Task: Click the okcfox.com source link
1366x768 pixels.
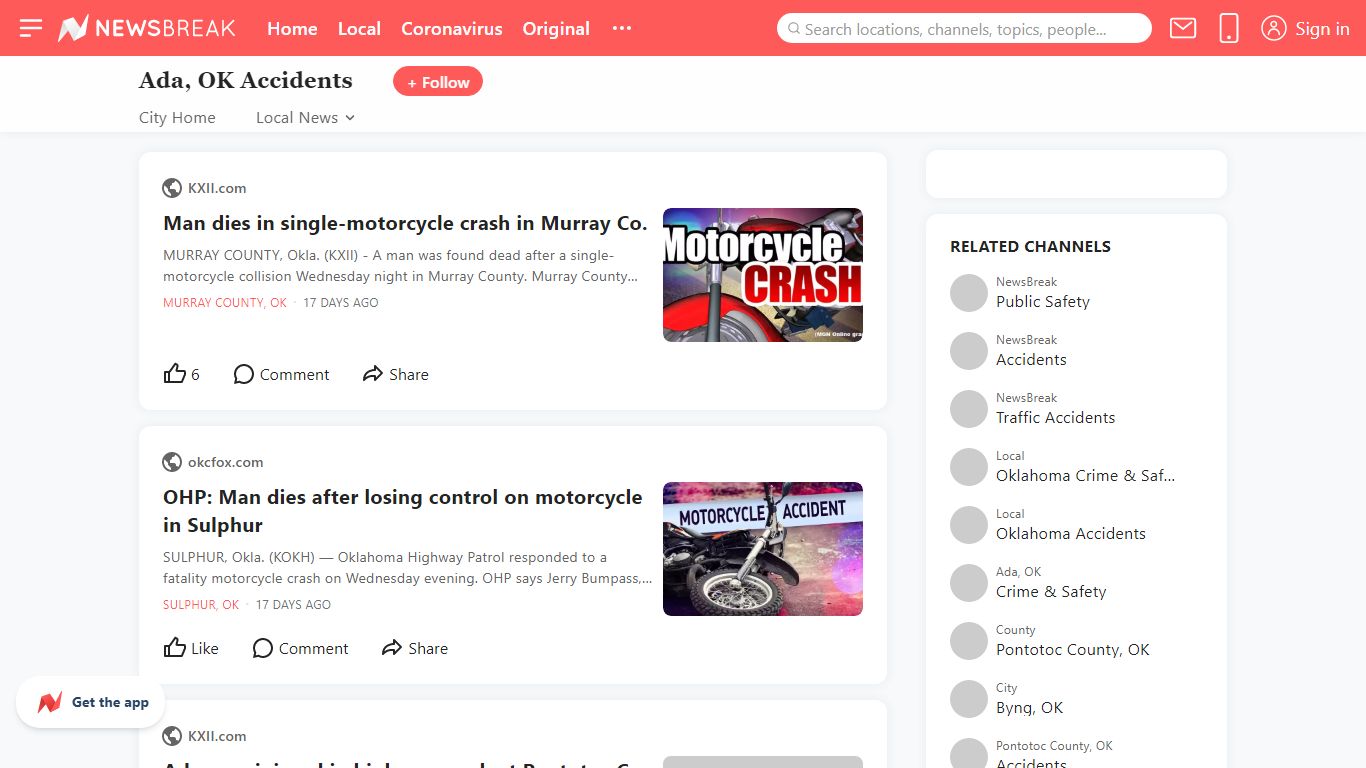Action: [226, 462]
